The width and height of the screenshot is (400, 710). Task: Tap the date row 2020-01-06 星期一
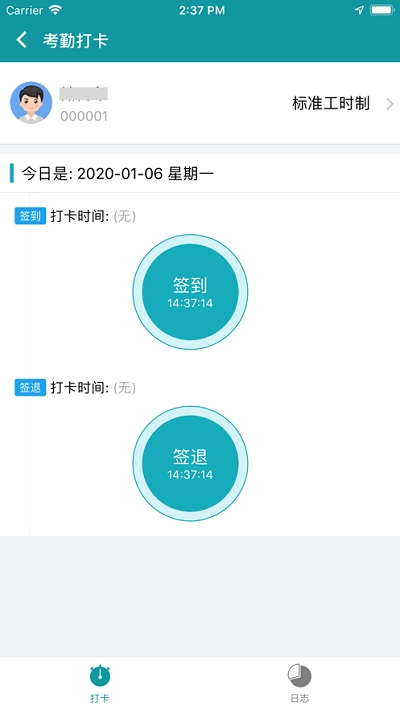click(200, 173)
